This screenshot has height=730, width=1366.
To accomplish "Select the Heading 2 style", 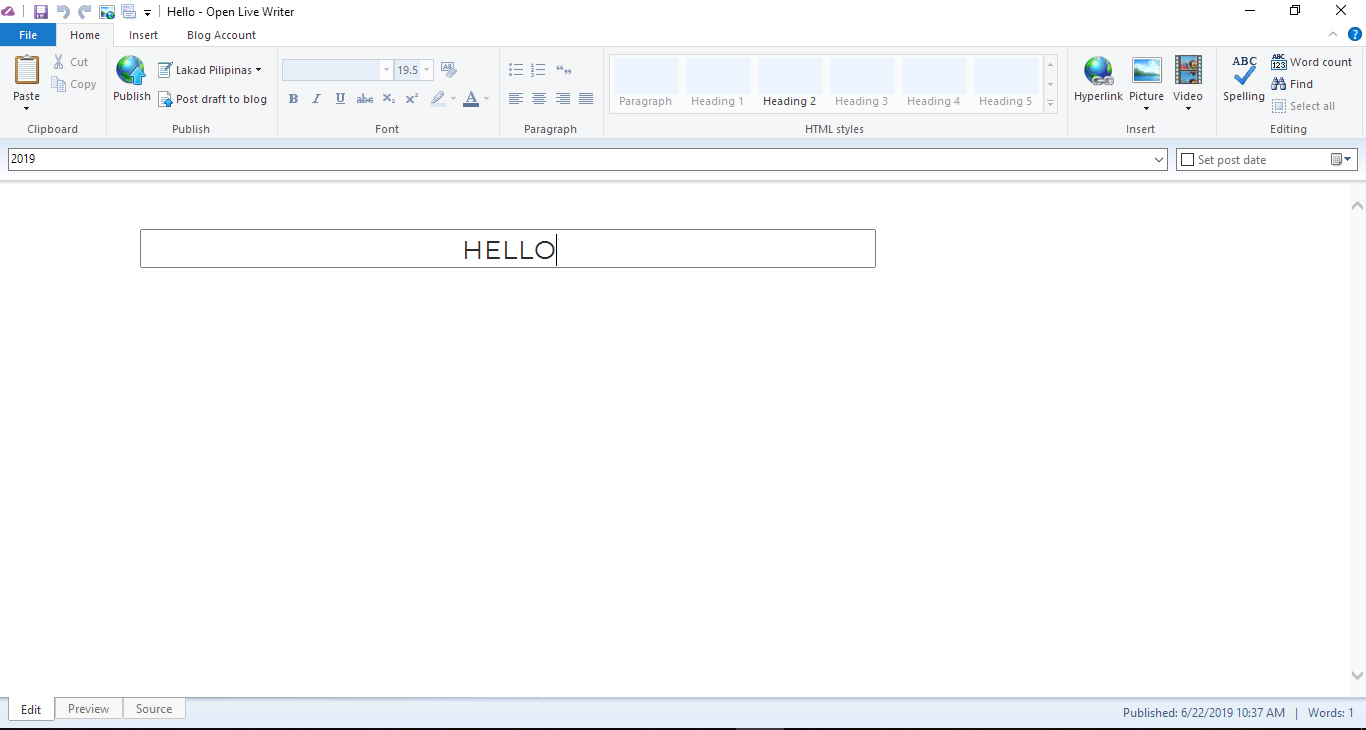I will 790,83.
